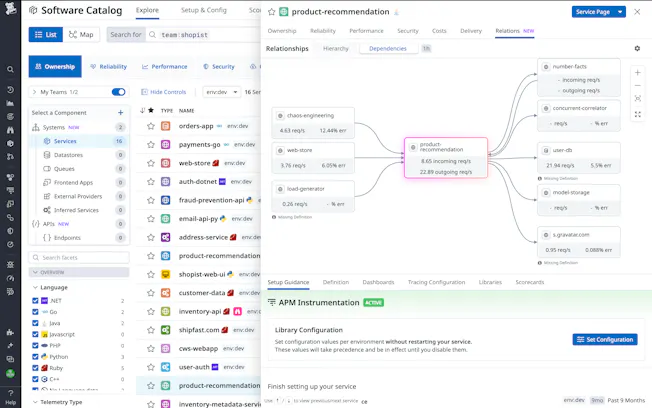The image size is (652, 408).
Task: Expand dependency graph to fullscreen
Action: coord(637,114)
